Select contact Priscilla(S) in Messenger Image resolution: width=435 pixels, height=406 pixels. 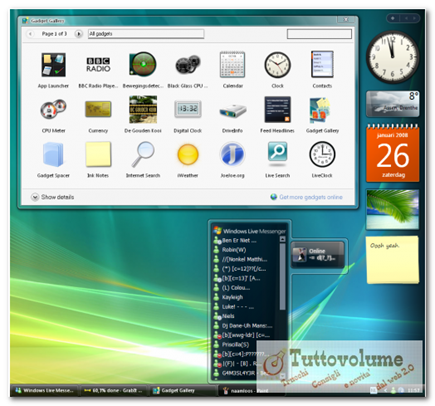coord(235,344)
